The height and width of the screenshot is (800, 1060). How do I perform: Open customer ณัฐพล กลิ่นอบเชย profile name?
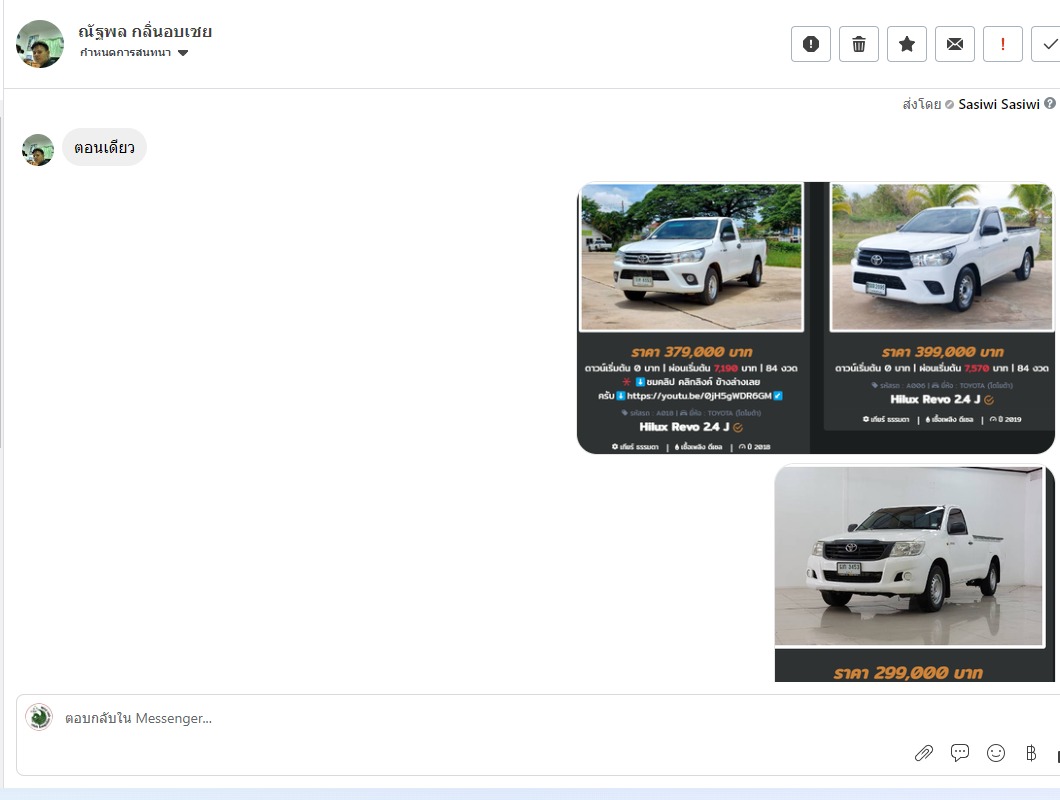point(145,31)
